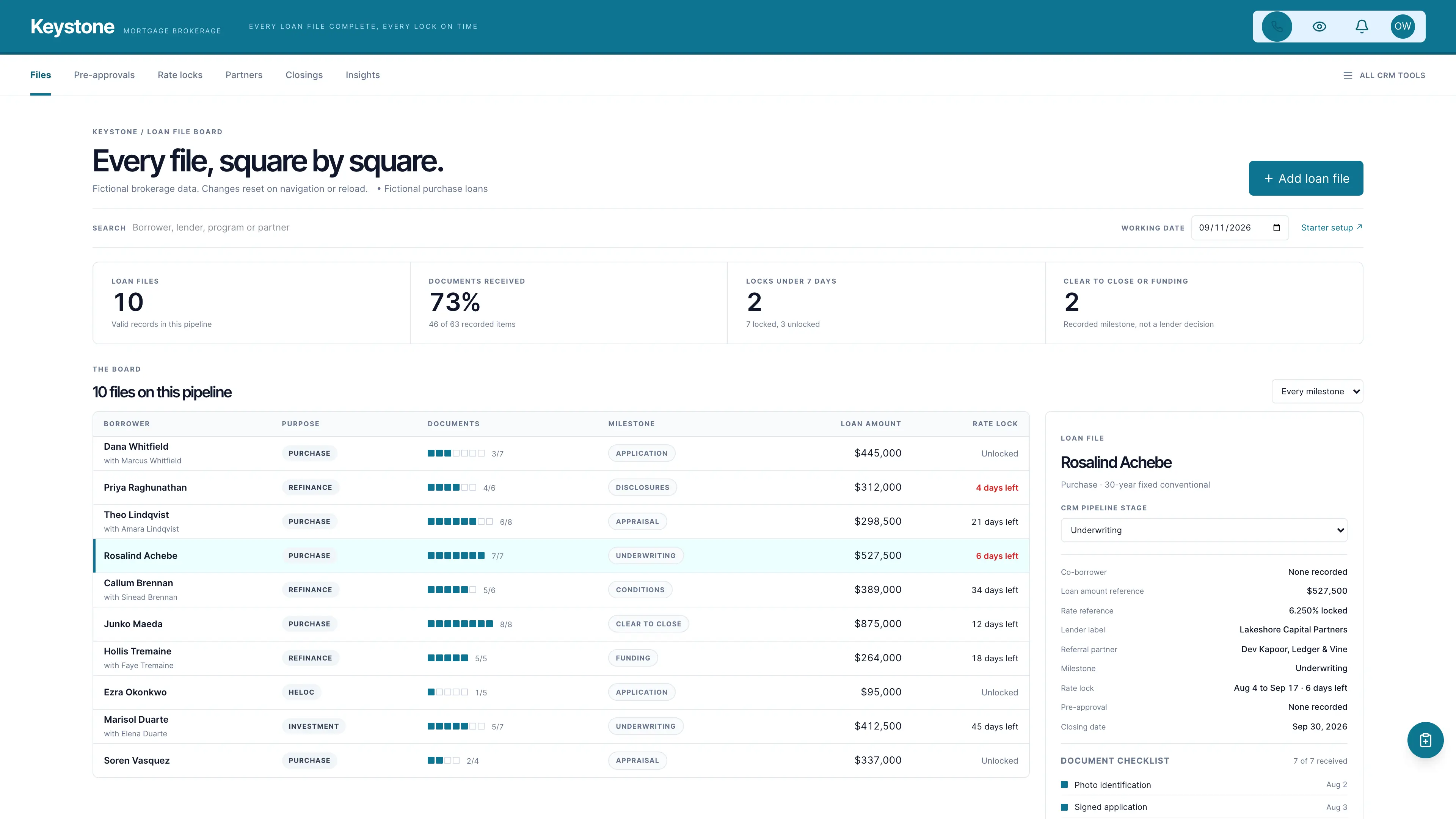Screen dimensions: 1456x819
Task: Click the Add loan file button
Action: pyautogui.click(x=1305, y=178)
